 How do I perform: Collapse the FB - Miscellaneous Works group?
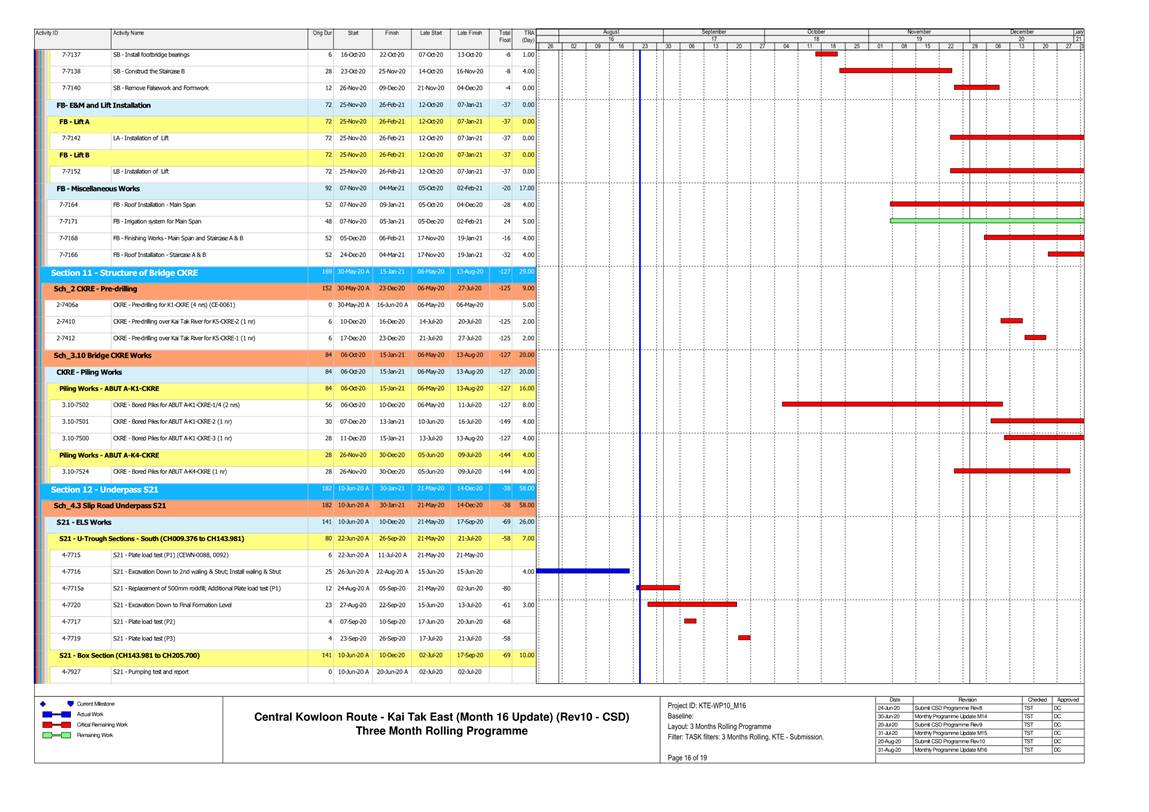tap(98, 188)
